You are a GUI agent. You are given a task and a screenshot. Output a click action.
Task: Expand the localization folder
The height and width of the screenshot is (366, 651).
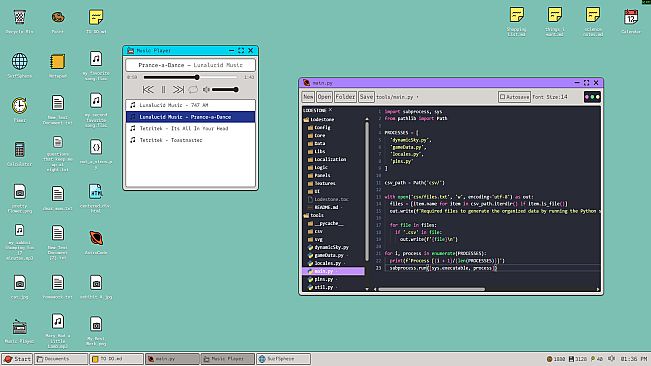click(327, 159)
